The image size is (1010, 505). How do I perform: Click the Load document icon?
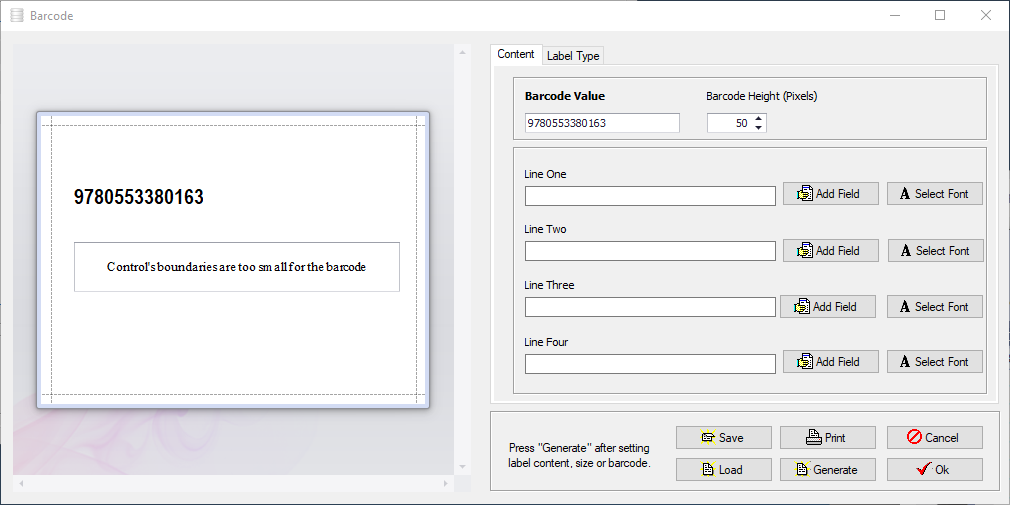708,469
